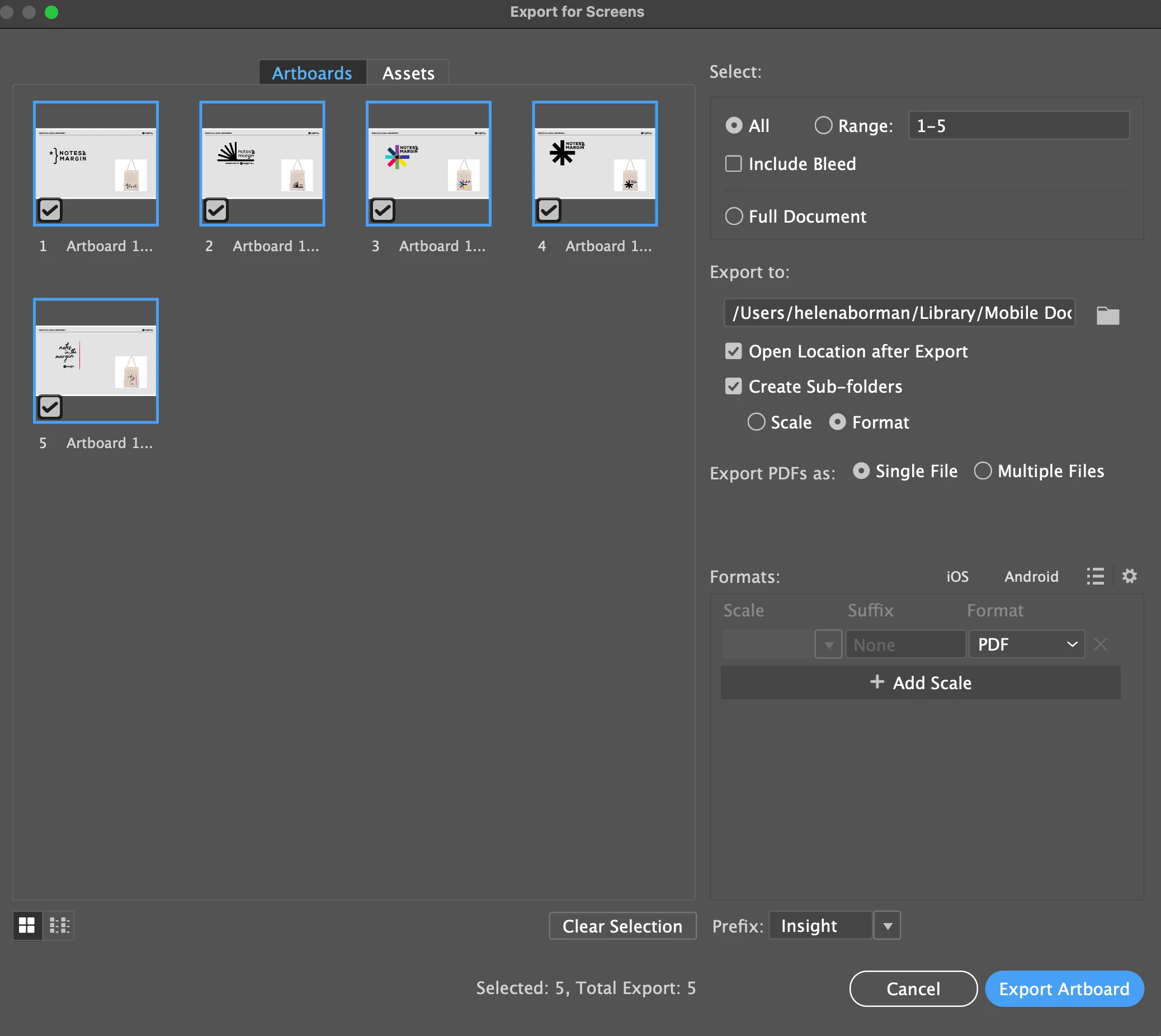Add iOS format presets
The image size is (1161, 1036).
click(x=957, y=577)
